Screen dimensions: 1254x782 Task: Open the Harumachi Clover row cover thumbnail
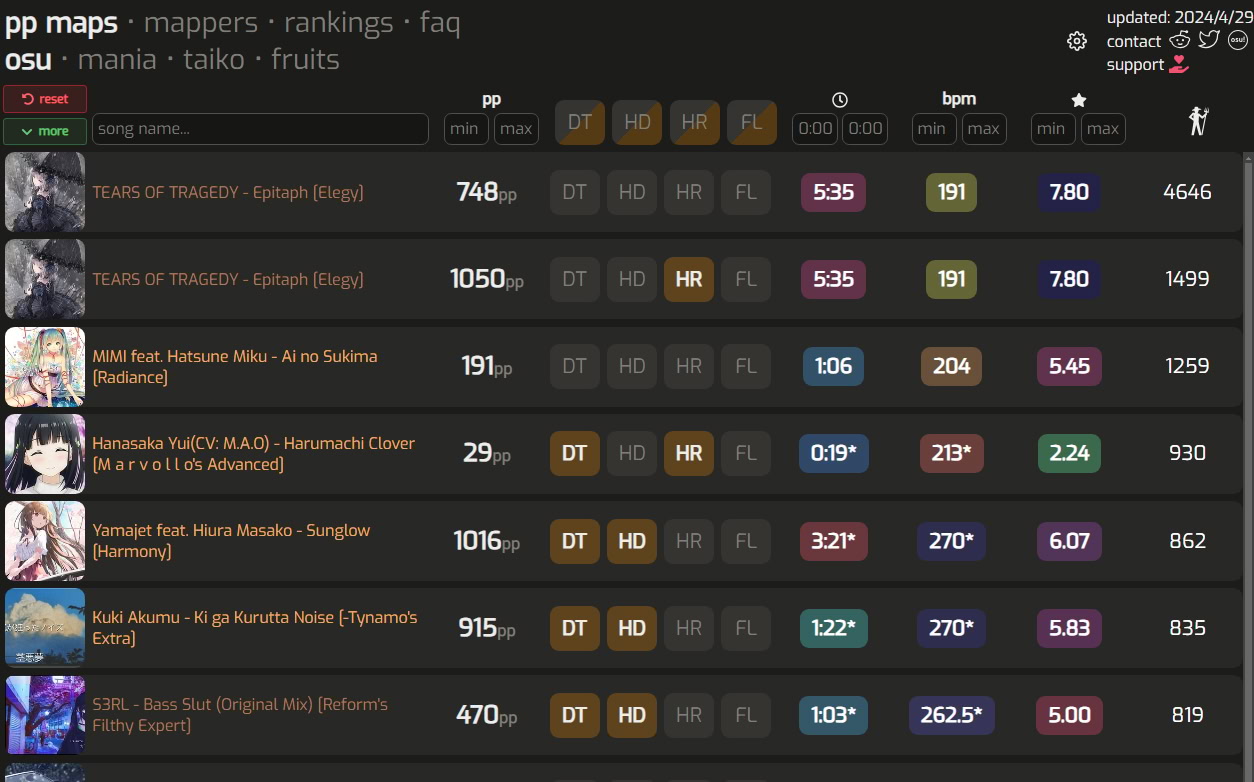click(45, 454)
